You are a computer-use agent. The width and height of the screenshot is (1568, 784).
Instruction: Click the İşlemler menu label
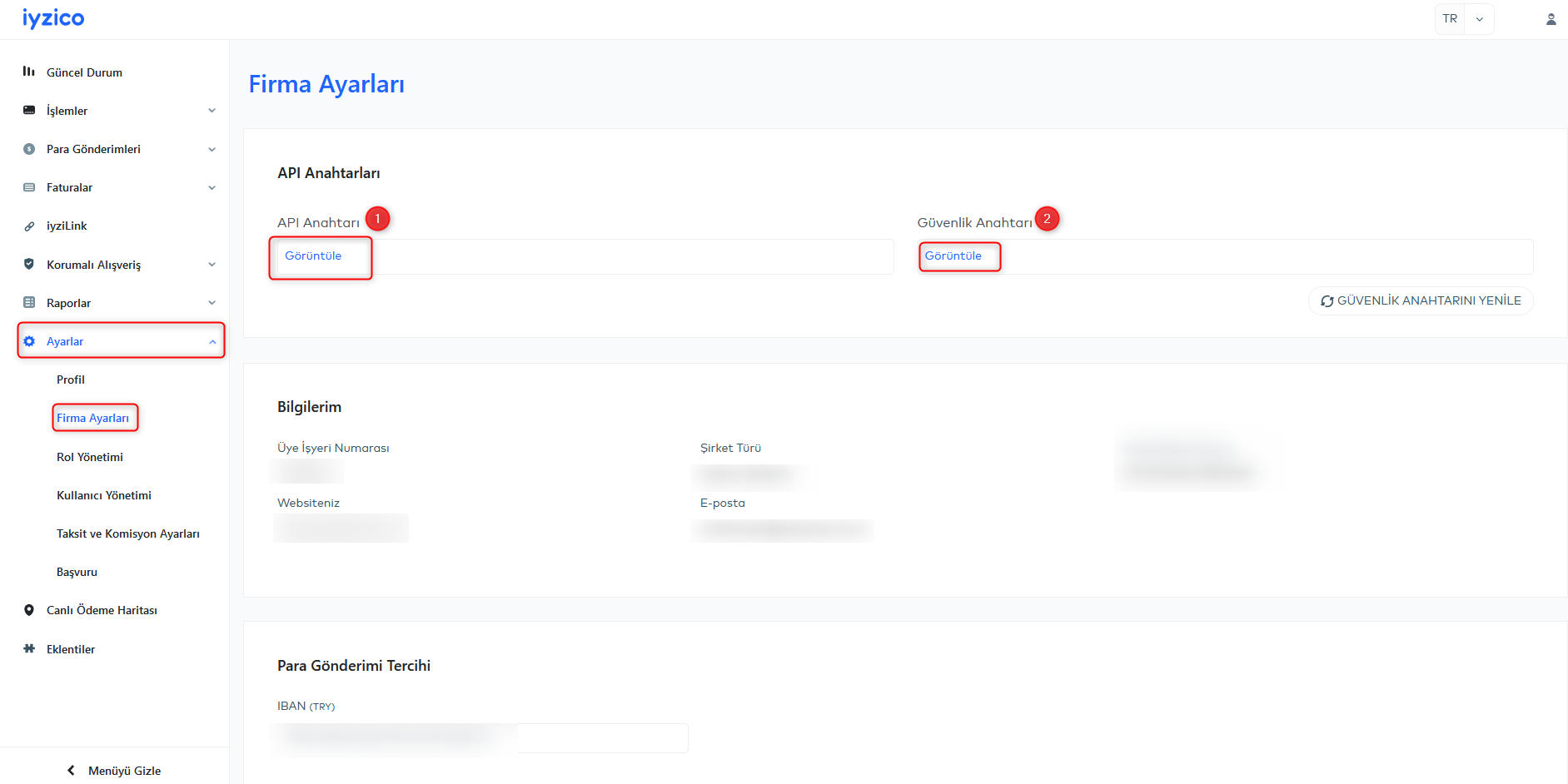pyautogui.click(x=67, y=111)
